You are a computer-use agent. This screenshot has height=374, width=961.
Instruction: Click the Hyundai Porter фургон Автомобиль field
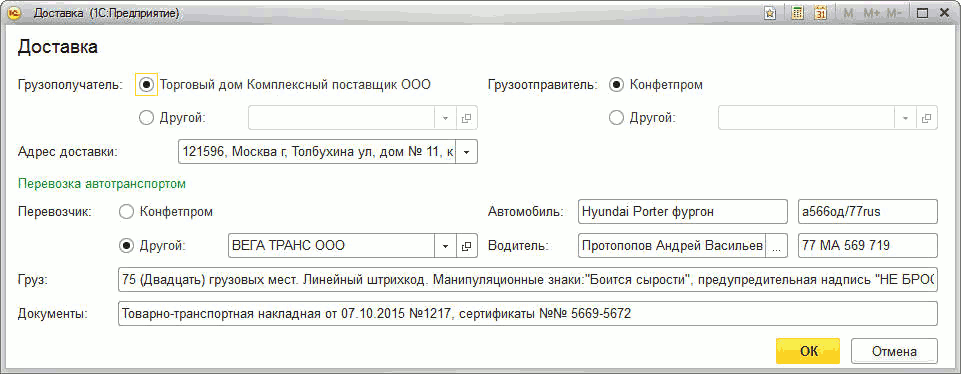[x=682, y=212]
